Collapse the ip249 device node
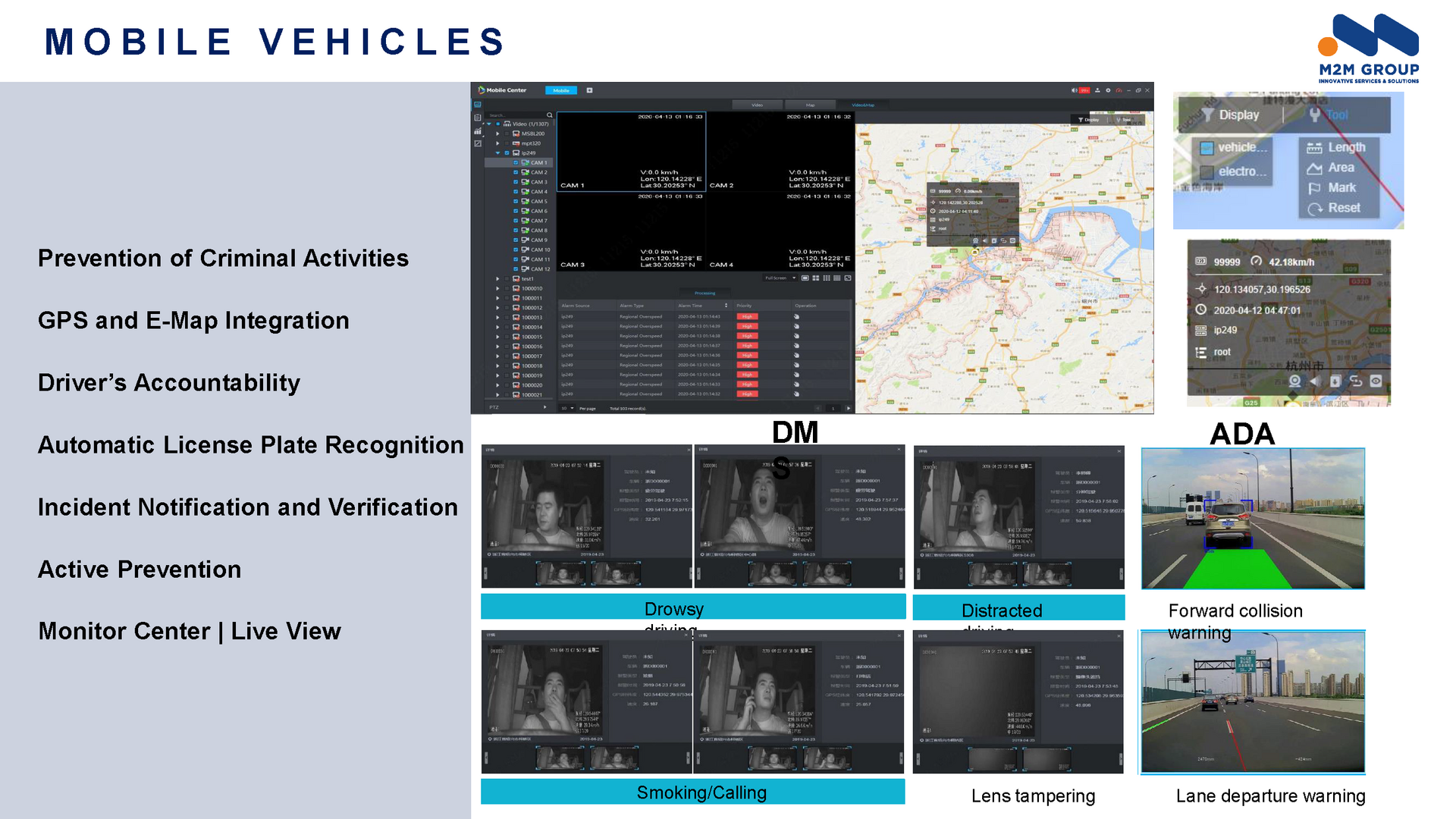 pos(498,153)
